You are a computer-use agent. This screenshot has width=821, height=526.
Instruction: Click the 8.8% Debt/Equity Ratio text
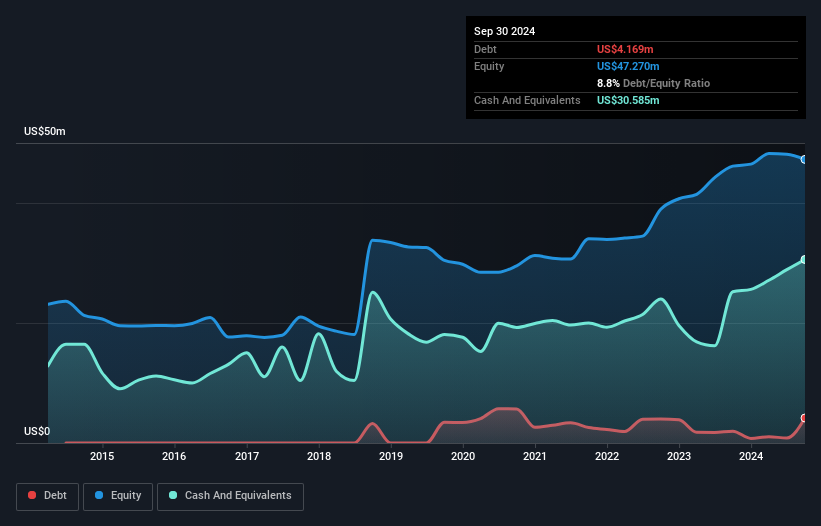(653, 83)
